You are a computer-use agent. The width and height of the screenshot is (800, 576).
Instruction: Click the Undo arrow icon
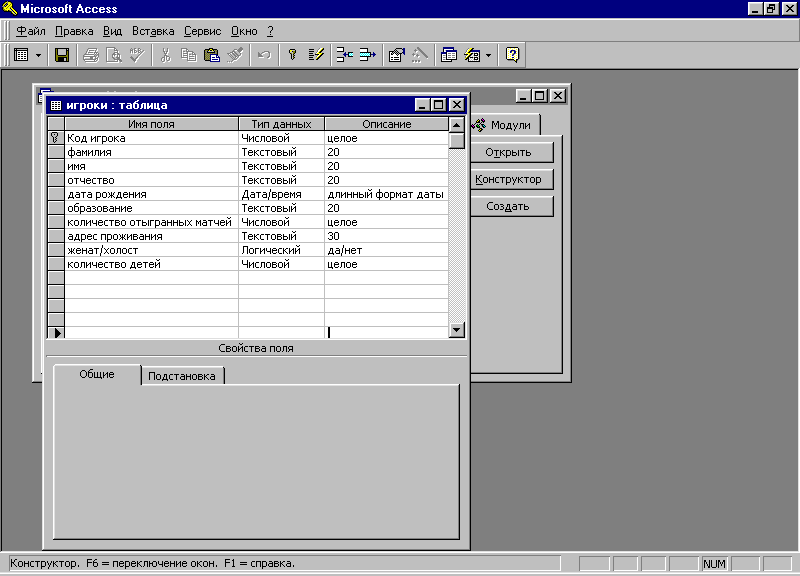click(264, 55)
